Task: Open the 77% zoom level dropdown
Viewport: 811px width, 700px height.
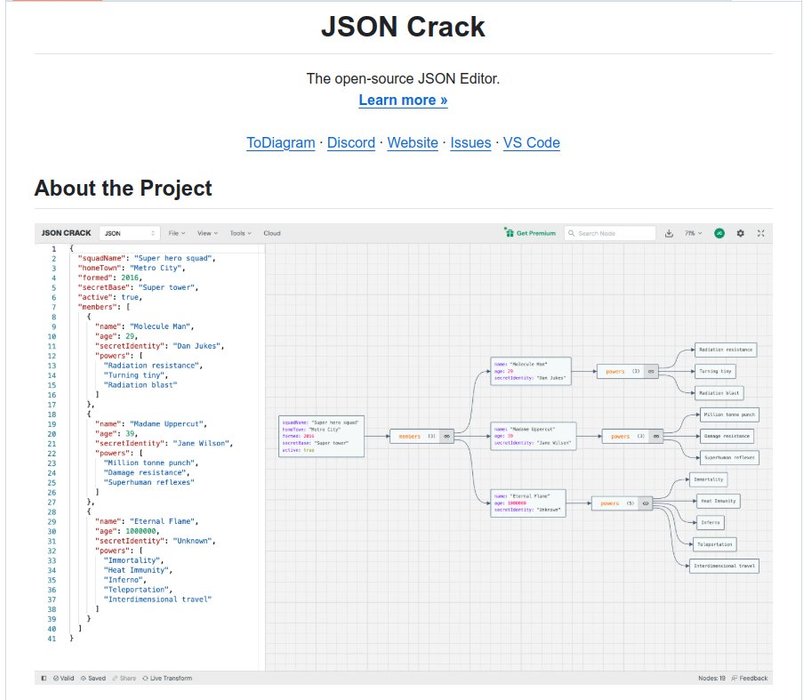Action: [693, 233]
